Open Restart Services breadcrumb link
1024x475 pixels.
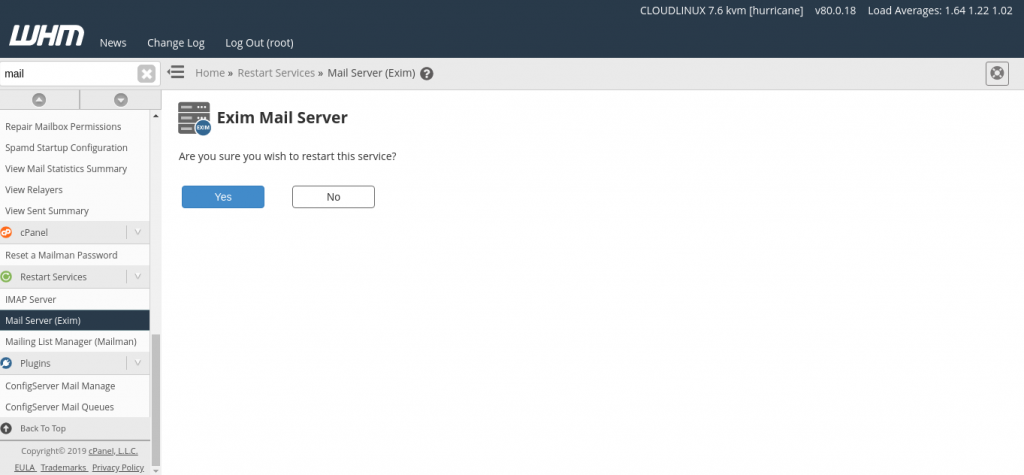point(276,73)
